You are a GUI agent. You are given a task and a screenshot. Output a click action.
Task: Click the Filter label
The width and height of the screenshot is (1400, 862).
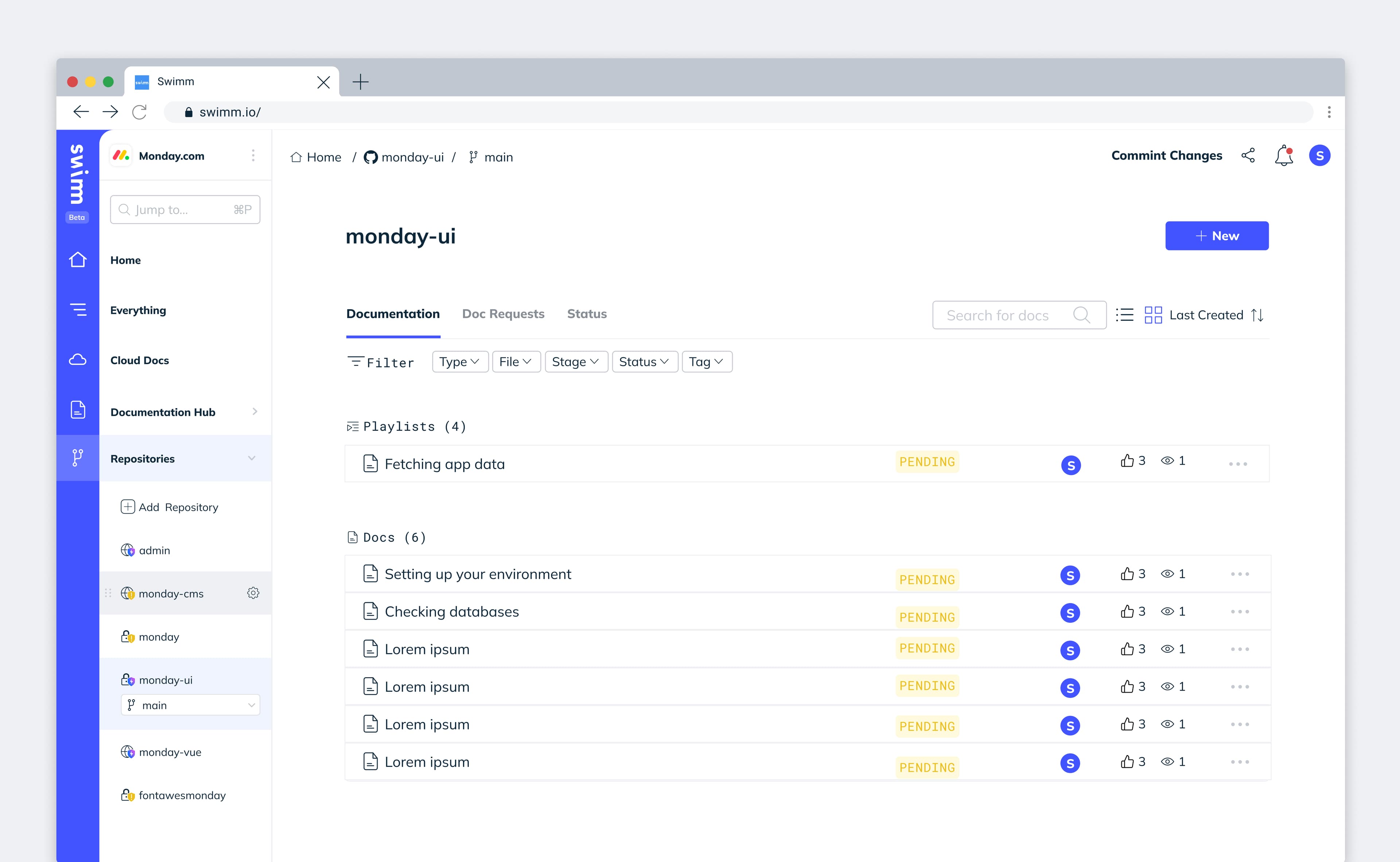[380, 362]
